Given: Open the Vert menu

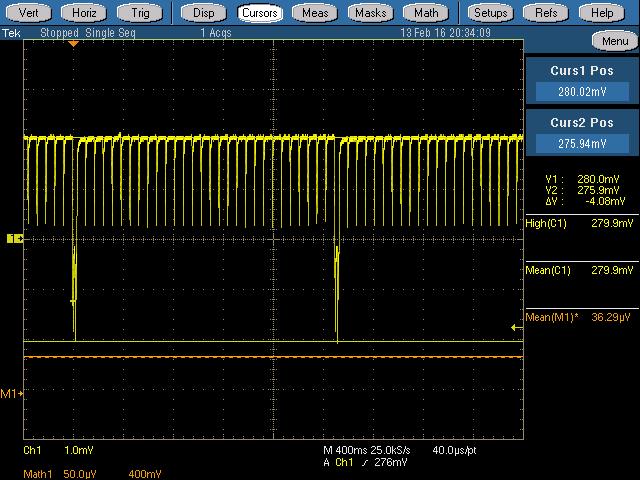Looking at the screenshot, I should click(29, 13).
